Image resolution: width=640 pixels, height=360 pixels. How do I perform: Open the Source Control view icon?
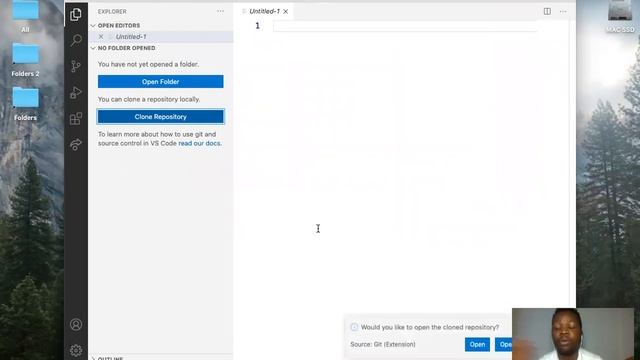[76, 66]
